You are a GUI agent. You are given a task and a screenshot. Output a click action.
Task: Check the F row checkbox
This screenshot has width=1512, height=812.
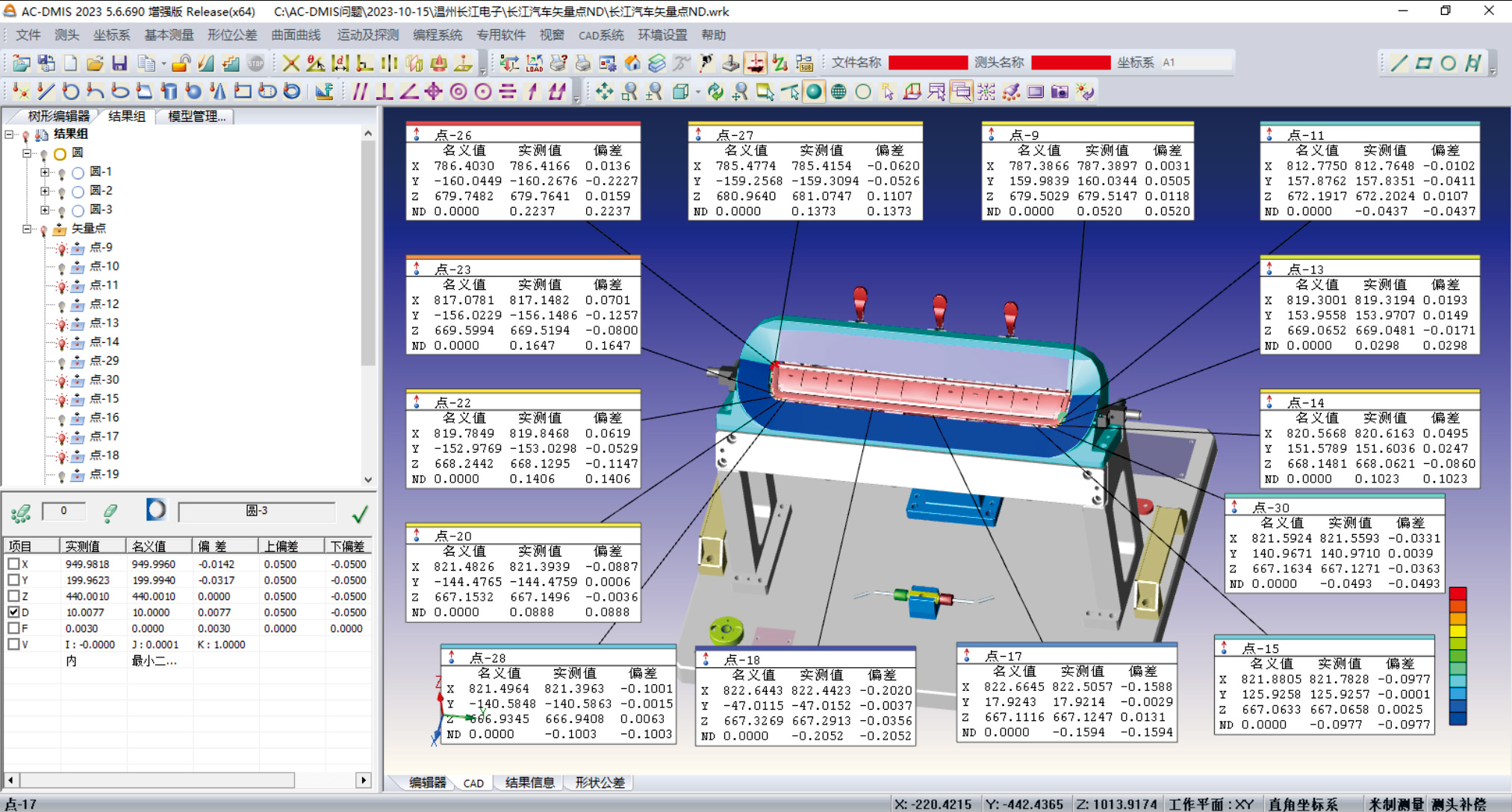(x=13, y=628)
